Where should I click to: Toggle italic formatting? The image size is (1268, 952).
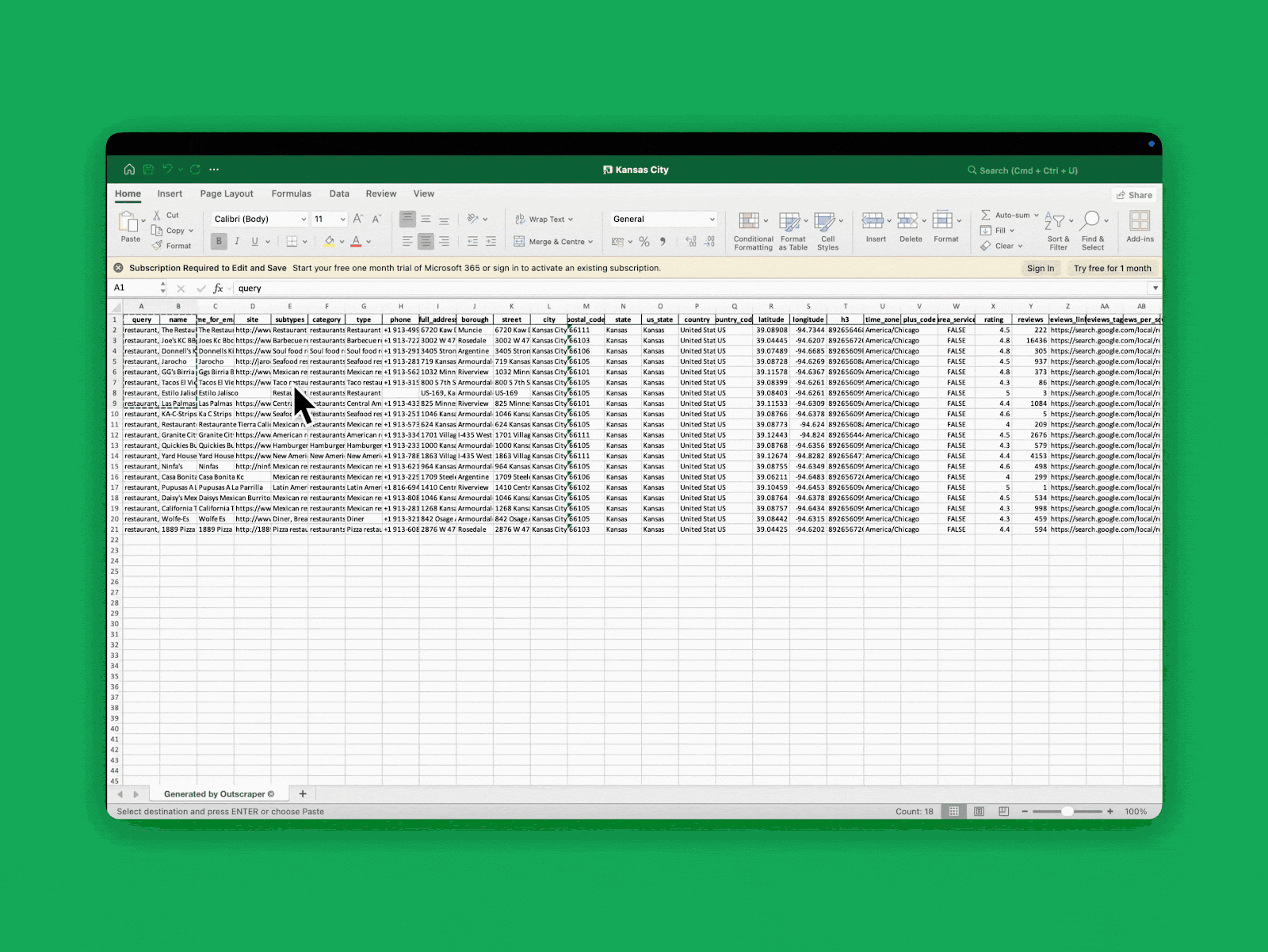coord(237,242)
